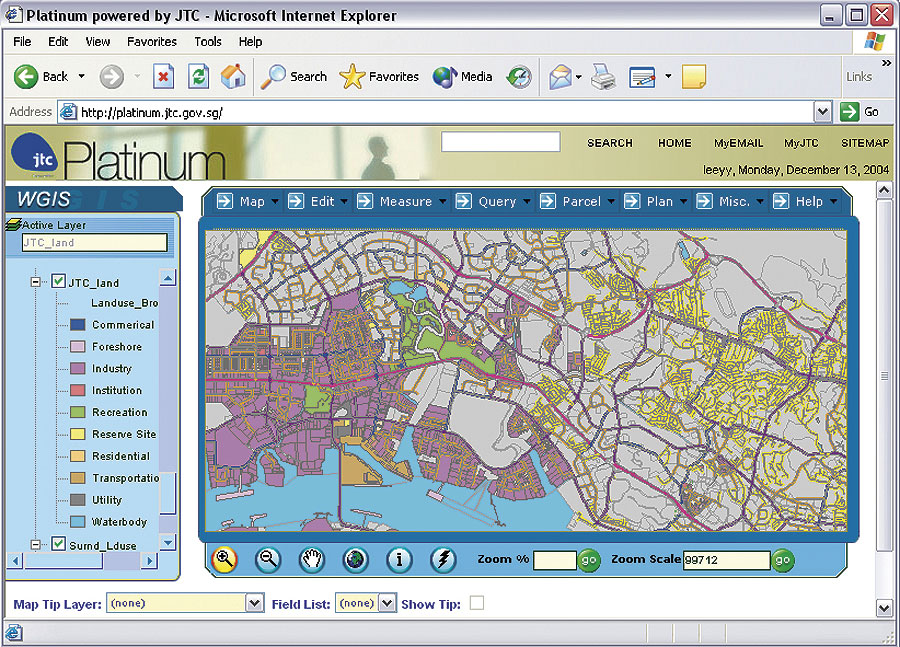
Task: Uncheck the JTC_land layer checkbox
Action: coord(59,281)
